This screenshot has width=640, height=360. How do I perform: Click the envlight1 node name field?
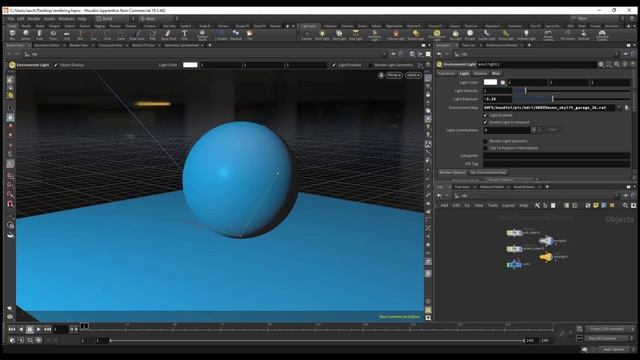(536, 64)
